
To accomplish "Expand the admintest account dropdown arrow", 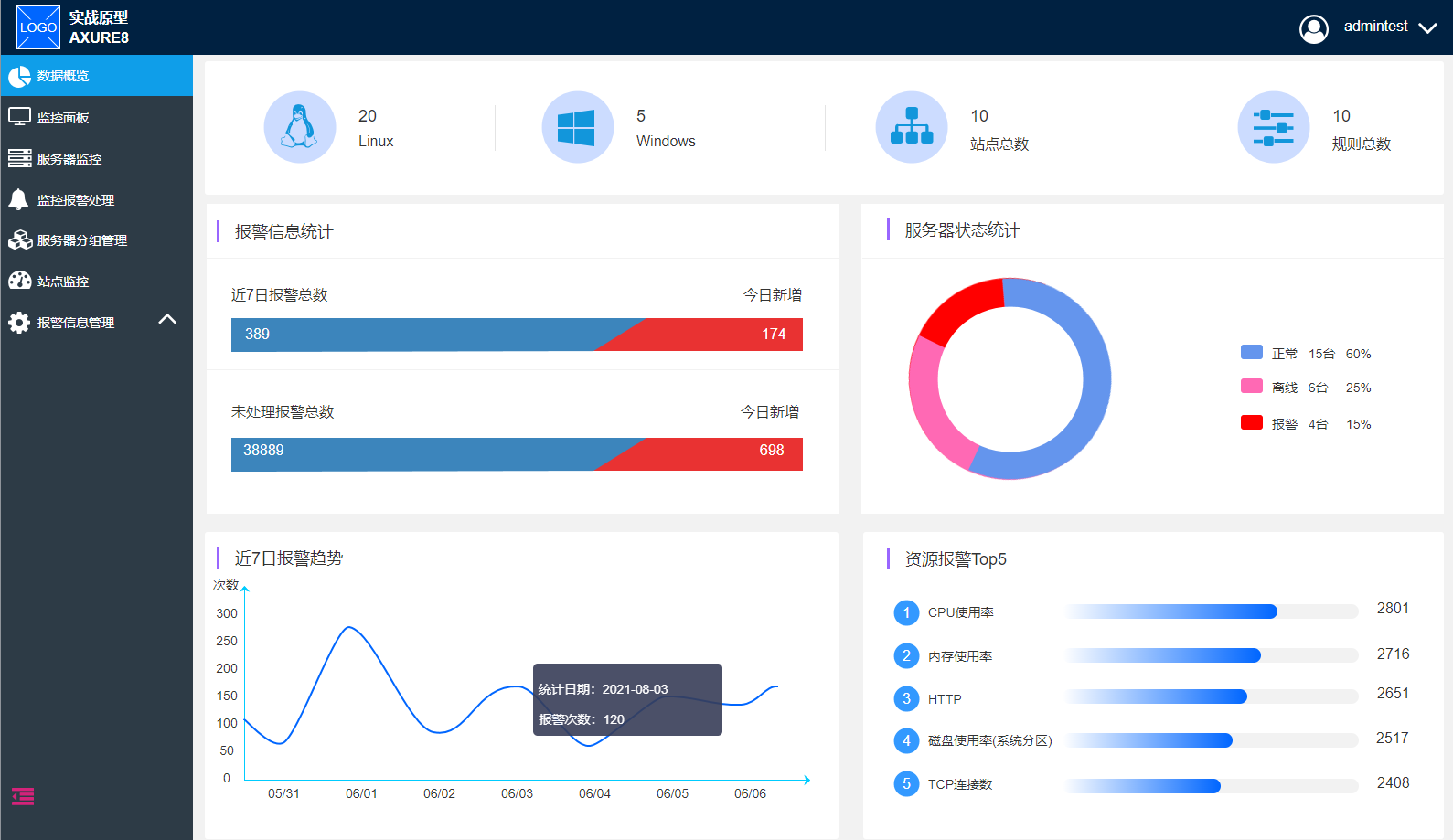I will pos(1427,28).
